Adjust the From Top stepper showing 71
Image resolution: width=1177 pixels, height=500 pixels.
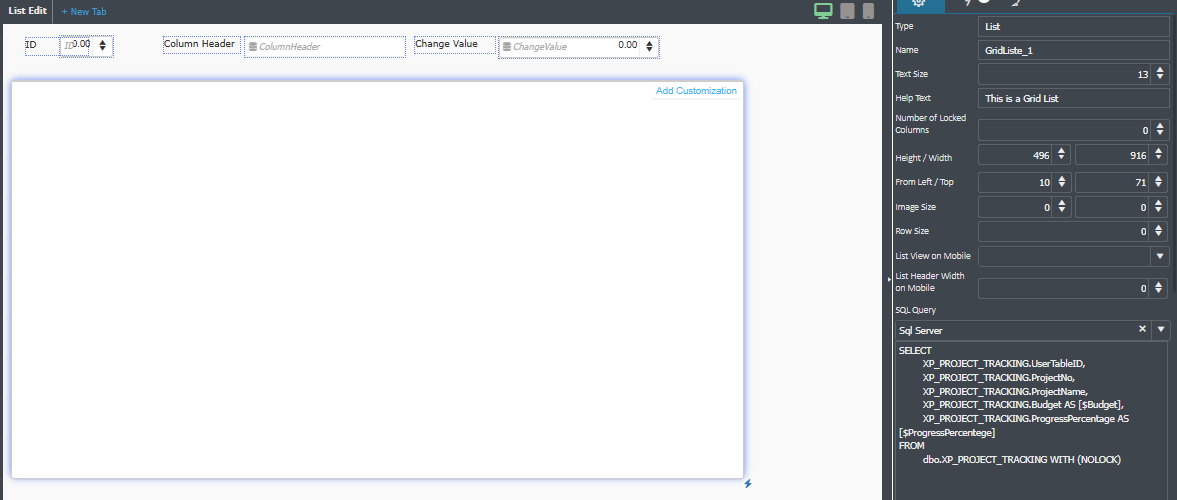(1160, 182)
